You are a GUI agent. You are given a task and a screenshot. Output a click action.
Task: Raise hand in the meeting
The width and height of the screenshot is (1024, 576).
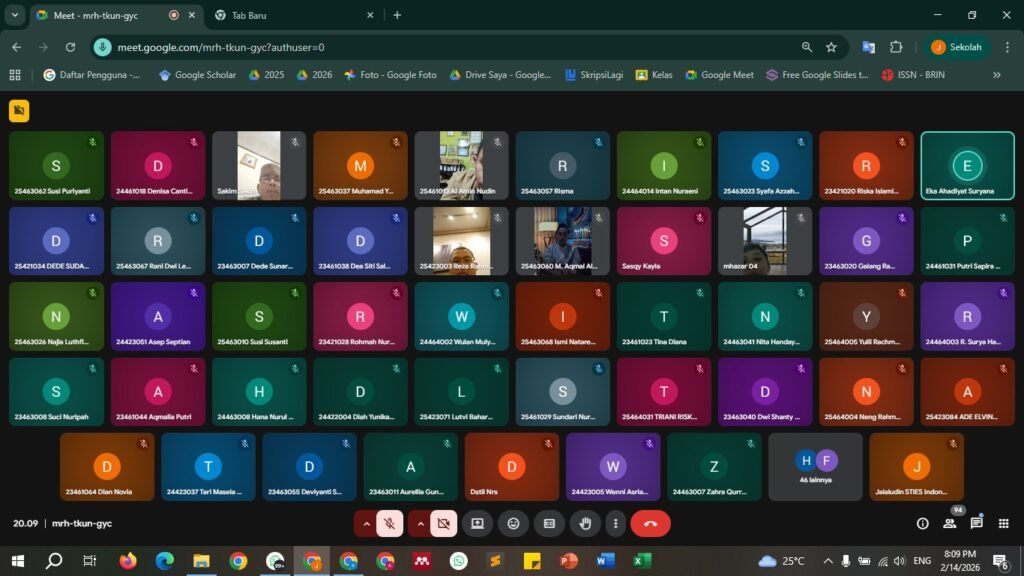pos(585,523)
